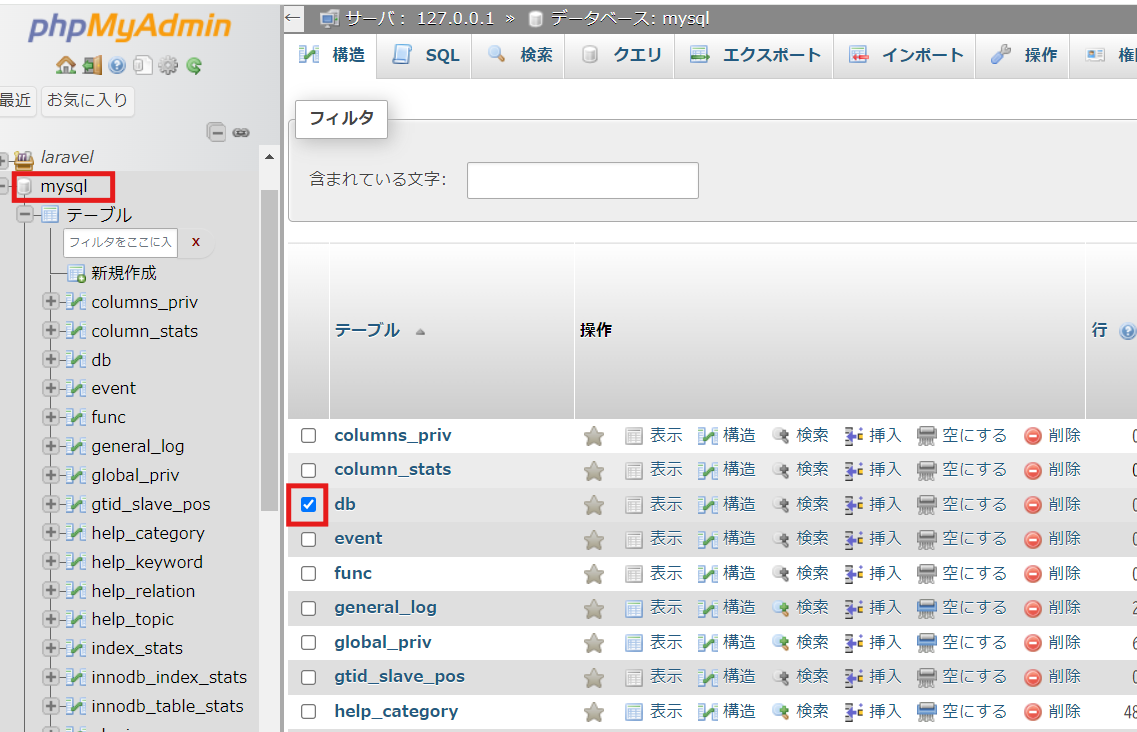Click the search icon for gtid_slave_pos row
Screen dimensions: 1137x732
pos(780,677)
